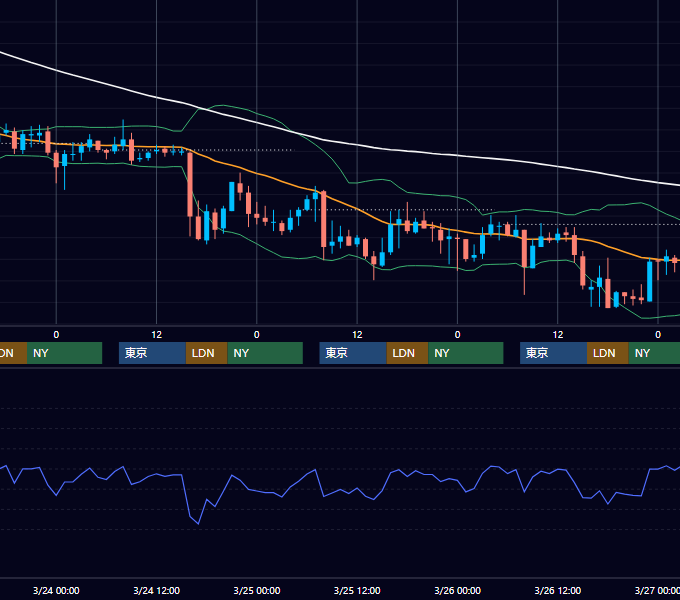
Task: Click the 3/26 00:00 date label
Action: (458, 590)
